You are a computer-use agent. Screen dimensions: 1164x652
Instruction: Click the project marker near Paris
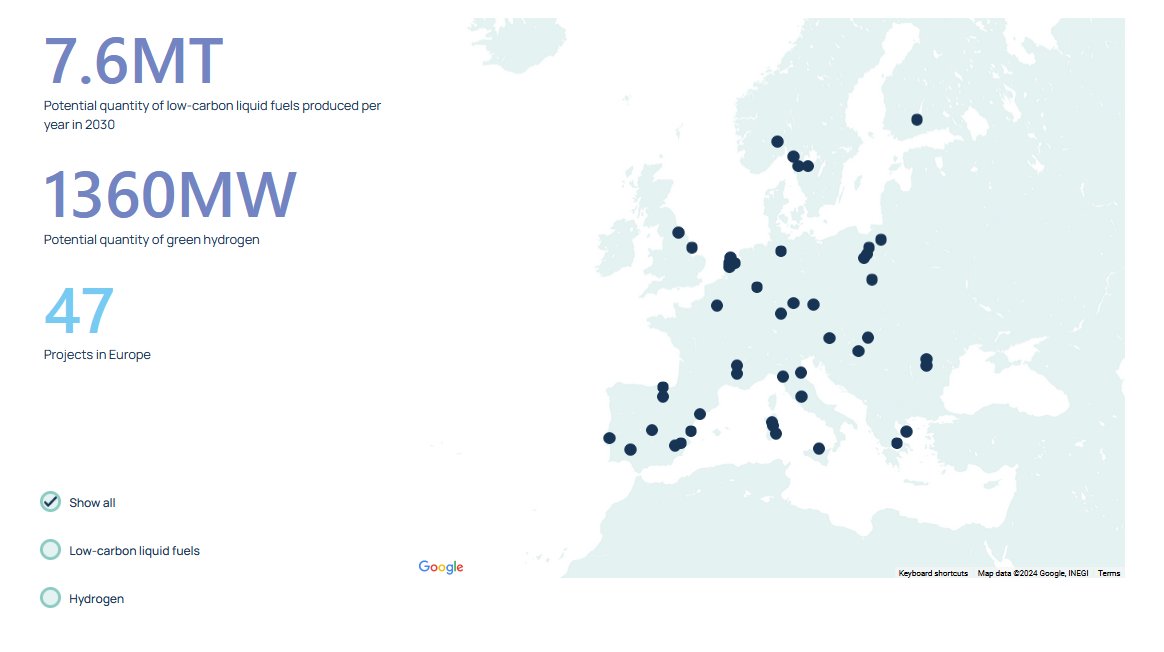point(717,305)
